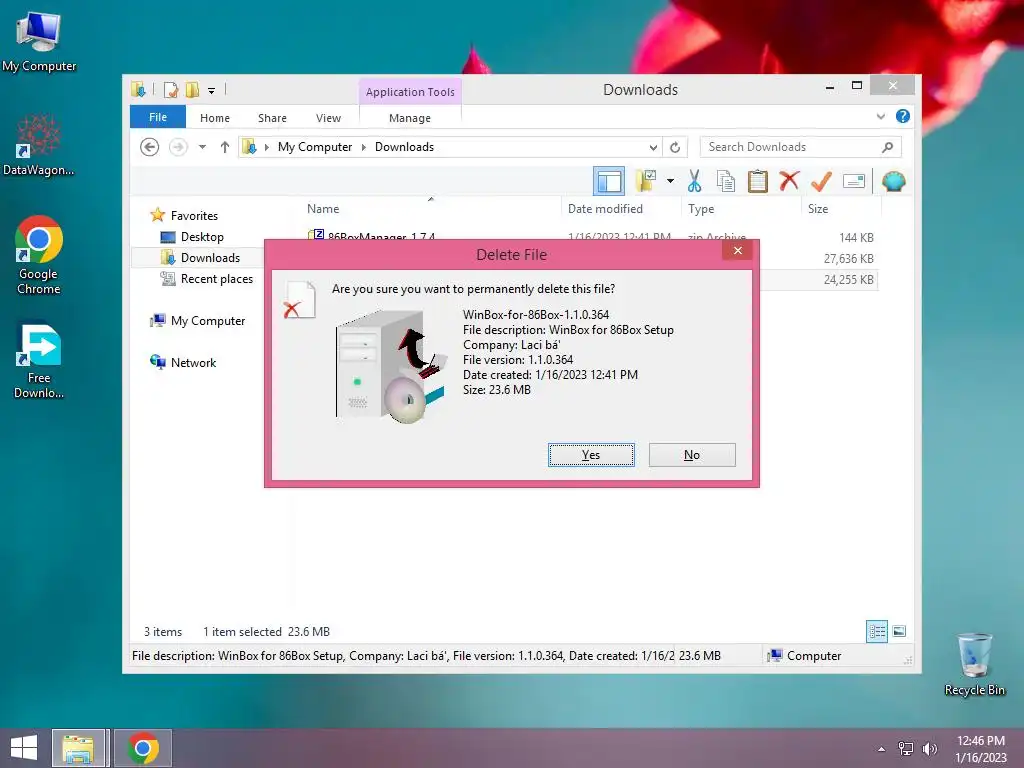Open address bar history dropdown
Viewport: 1024px width, 768px height.
653,147
